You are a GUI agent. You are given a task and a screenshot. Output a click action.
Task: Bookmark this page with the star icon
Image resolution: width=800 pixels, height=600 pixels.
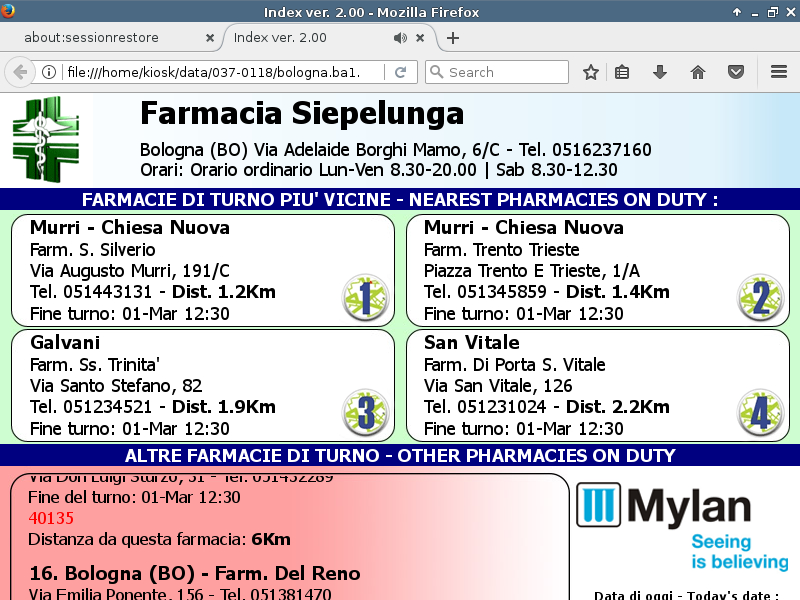tap(591, 72)
